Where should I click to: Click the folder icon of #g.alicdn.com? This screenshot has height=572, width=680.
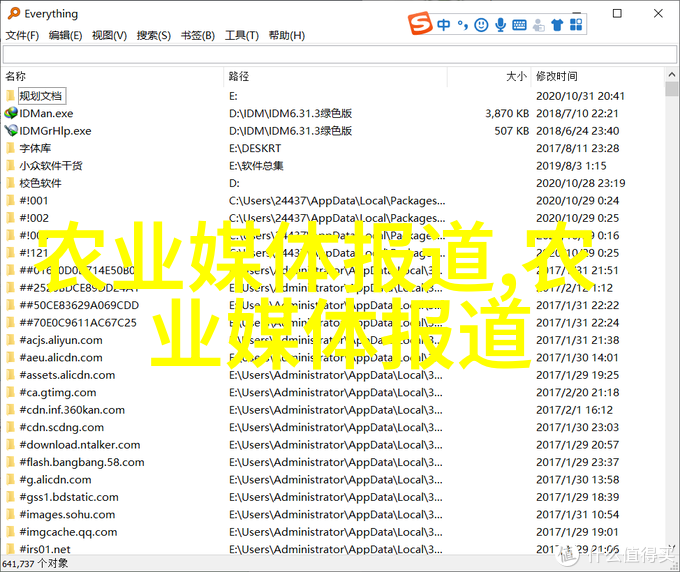[11, 479]
